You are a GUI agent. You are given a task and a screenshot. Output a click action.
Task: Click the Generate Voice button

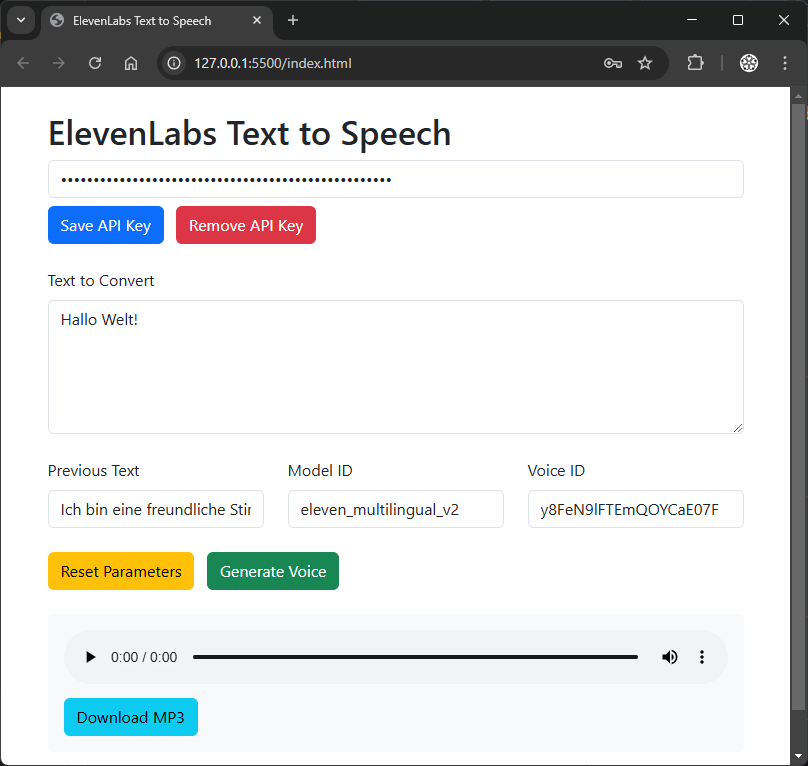pyautogui.click(x=273, y=571)
